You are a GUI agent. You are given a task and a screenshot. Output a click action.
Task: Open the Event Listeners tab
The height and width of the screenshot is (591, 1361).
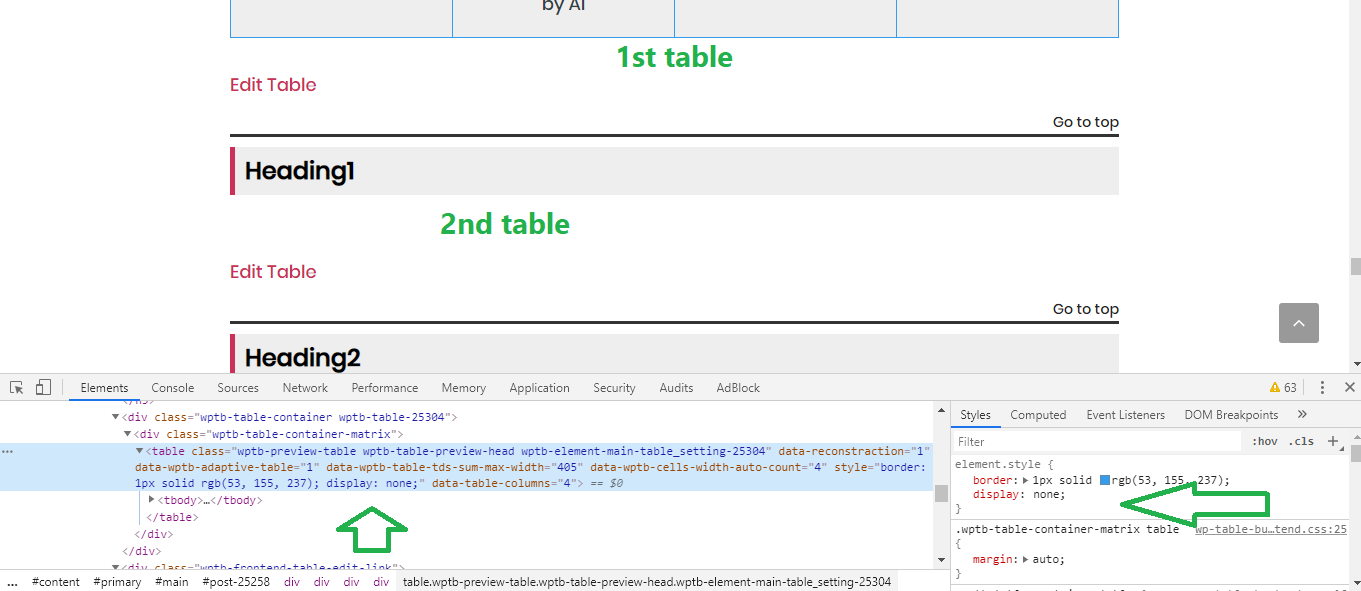point(1126,414)
